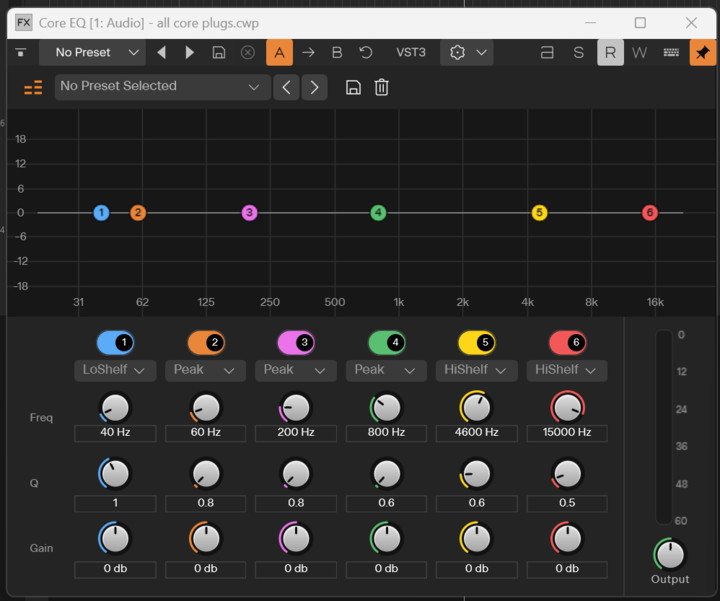Viewport: 720px width, 601px height.
Task: Click band 6 red node on the graph
Action: [650, 213]
